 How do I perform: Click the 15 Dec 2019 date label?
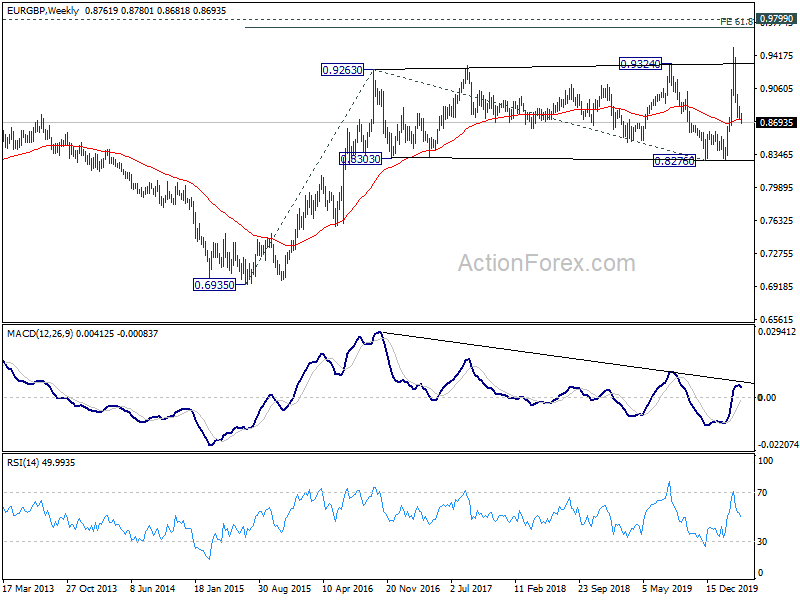click(x=732, y=588)
